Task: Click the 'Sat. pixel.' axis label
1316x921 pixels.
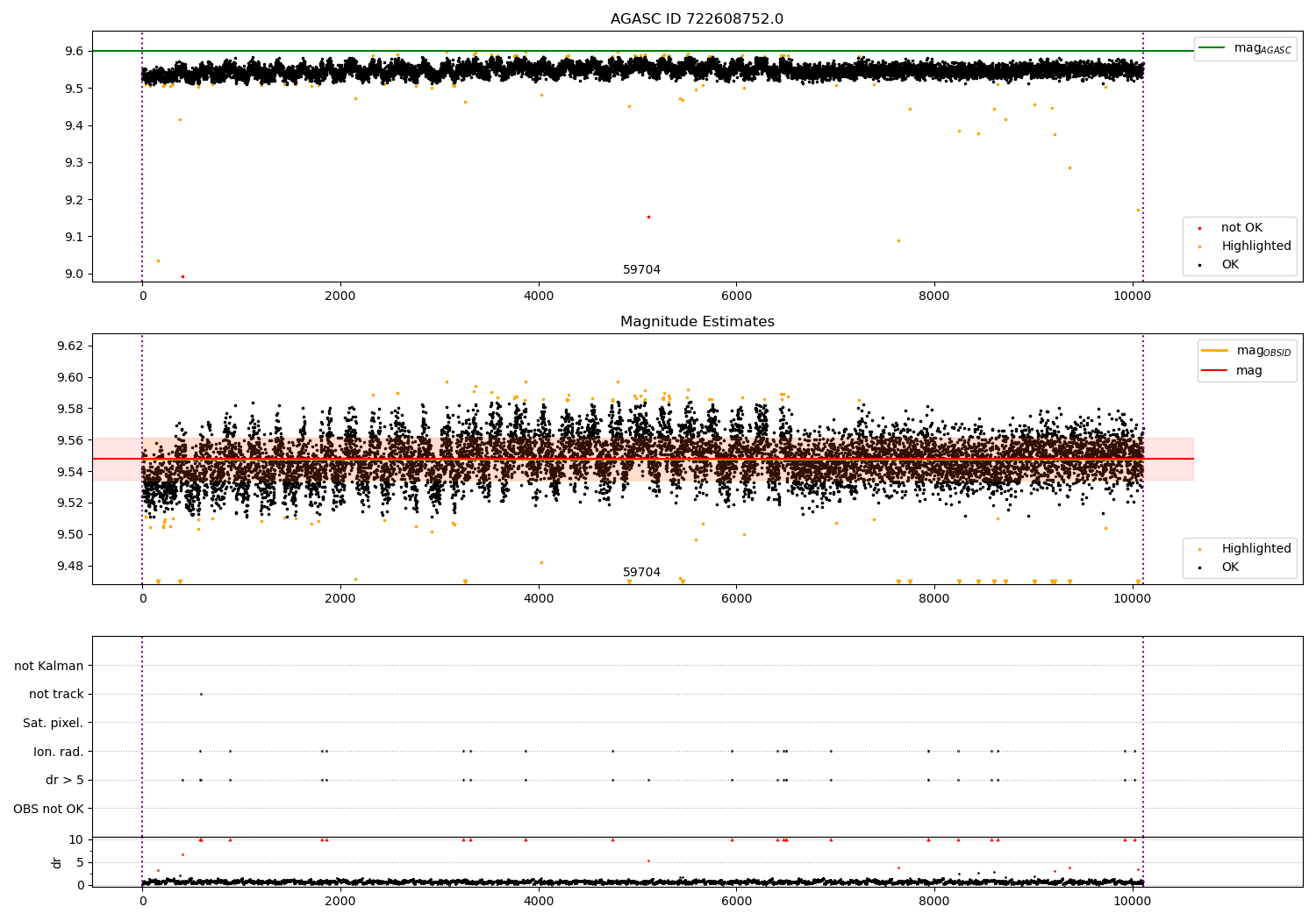Action: click(x=53, y=723)
